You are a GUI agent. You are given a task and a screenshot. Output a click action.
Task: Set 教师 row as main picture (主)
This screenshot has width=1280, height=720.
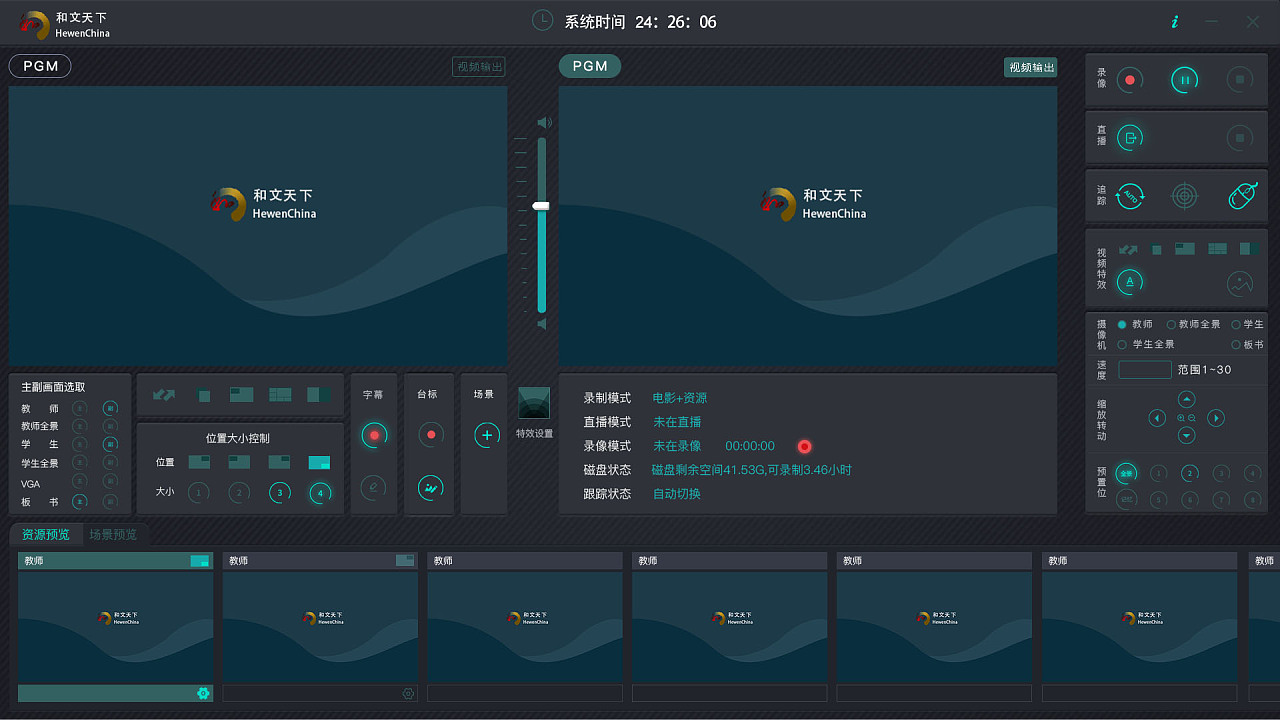click(80, 408)
